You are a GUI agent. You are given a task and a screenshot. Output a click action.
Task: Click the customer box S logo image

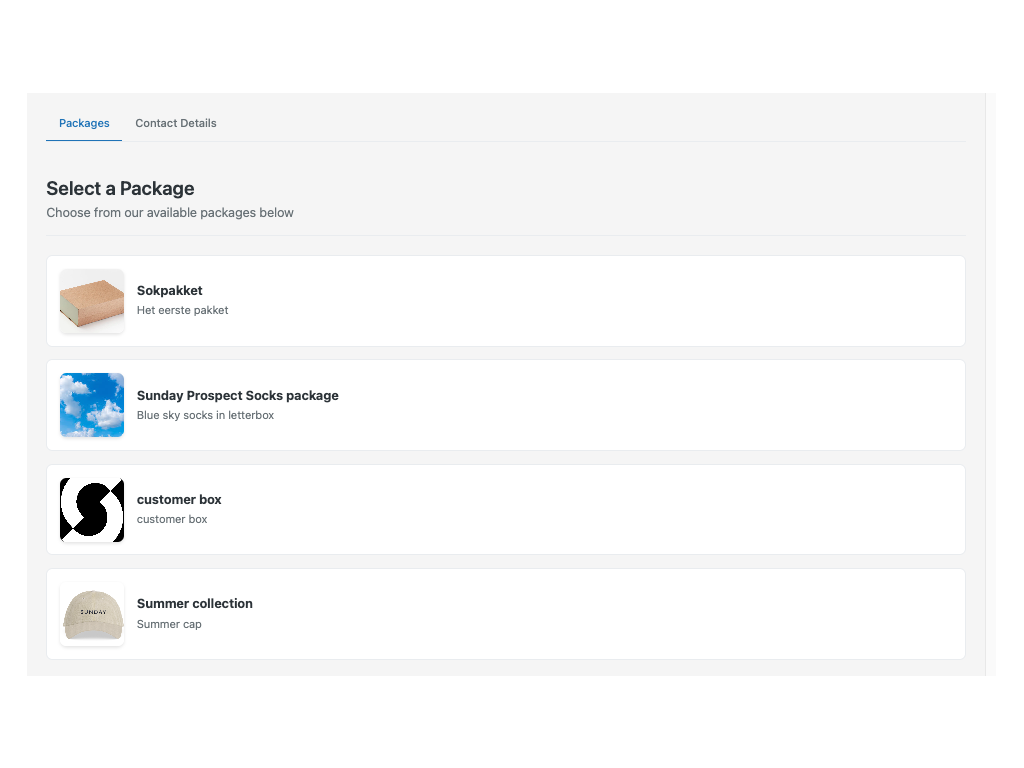click(x=91, y=509)
